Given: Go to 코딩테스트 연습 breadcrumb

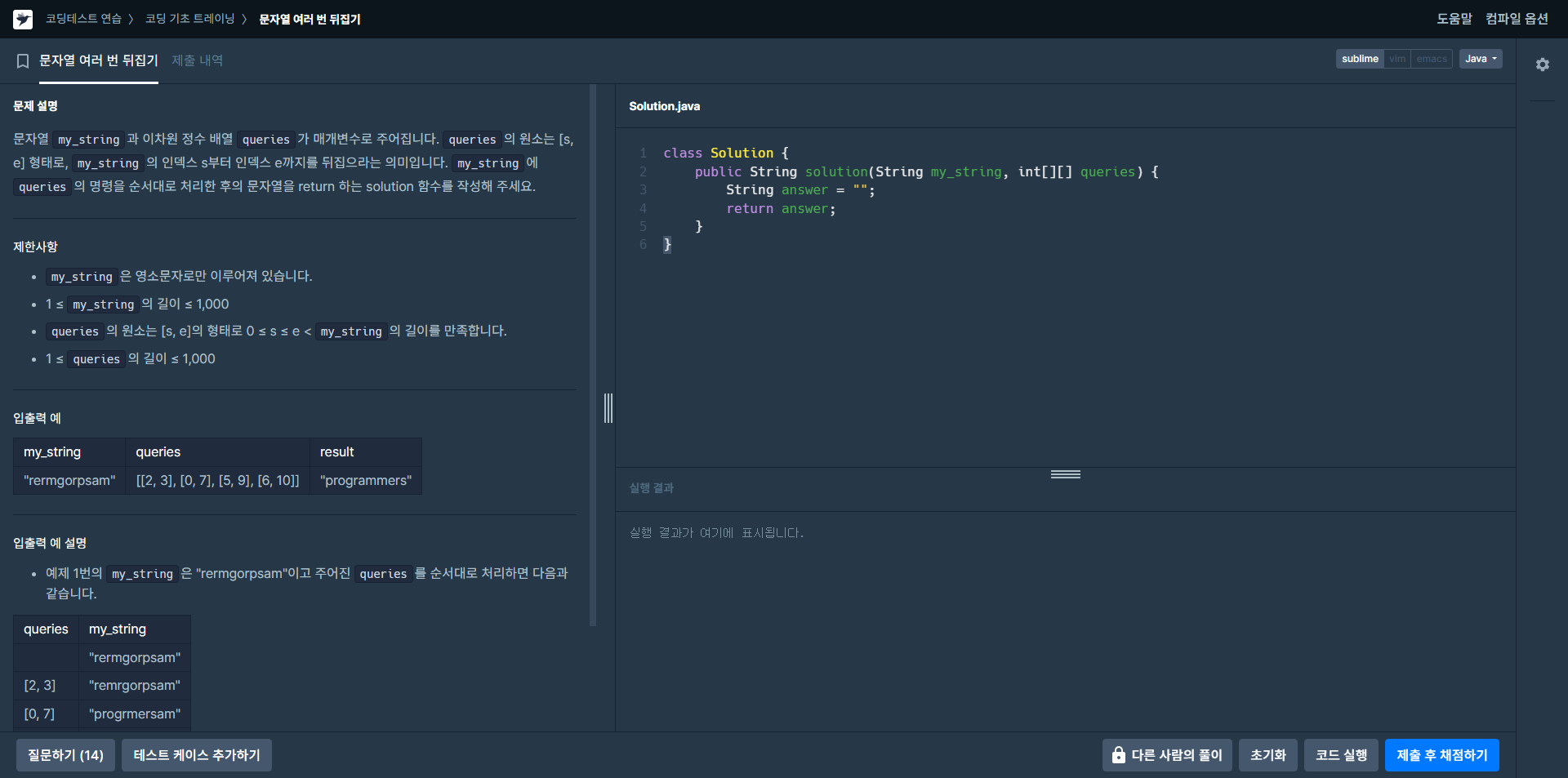Looking at the screenshot, I should click(x=83, y=19).
